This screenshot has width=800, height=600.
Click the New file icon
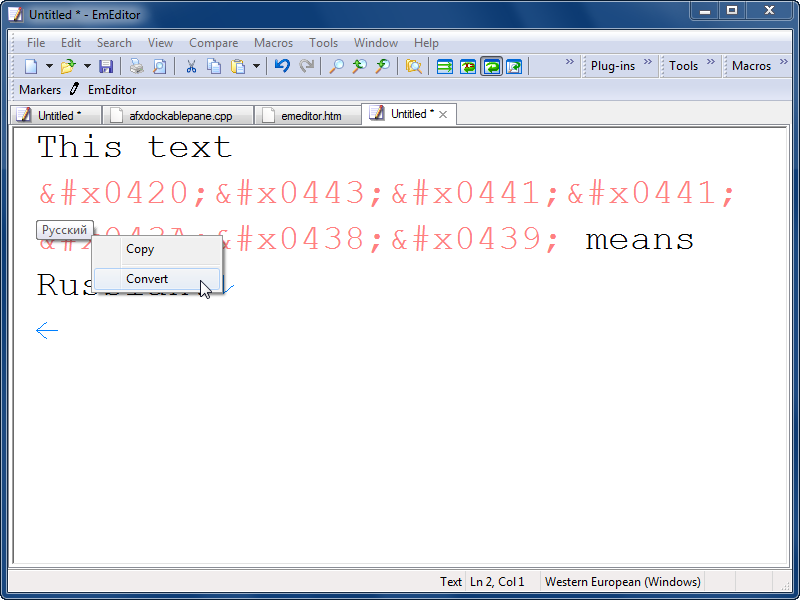click(32, 66)
